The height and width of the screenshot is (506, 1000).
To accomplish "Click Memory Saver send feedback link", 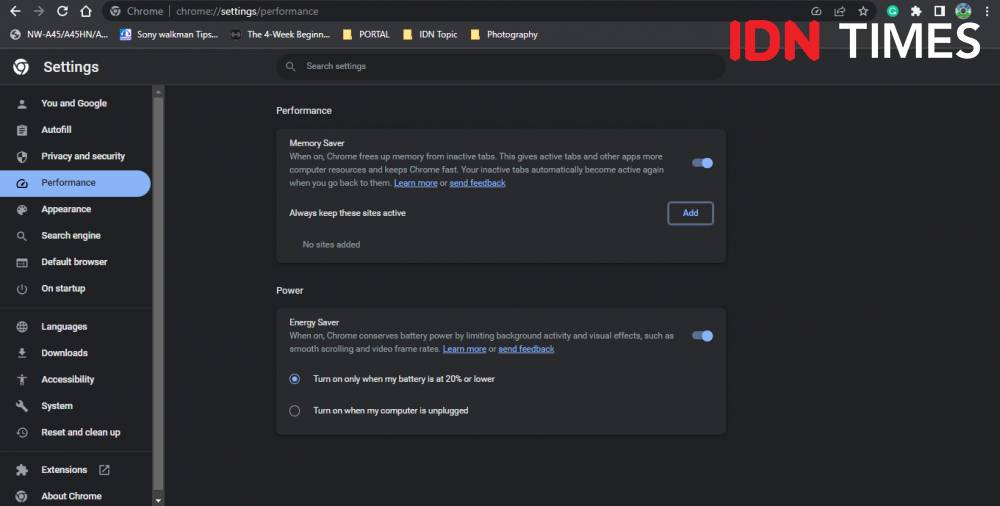I will [478, 183].
